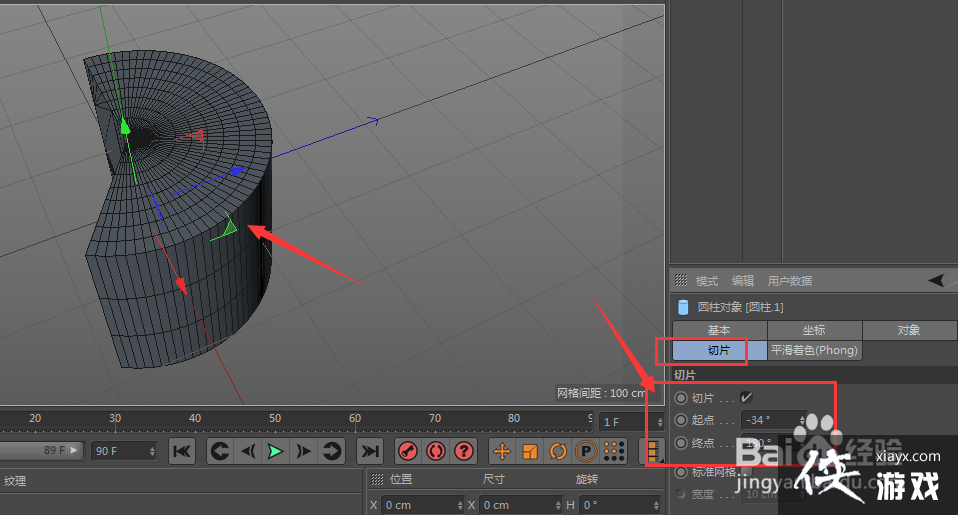Go to next keyframe button
Screen dimensions: 958x515
pyautogui.click(x=331, y=451)
